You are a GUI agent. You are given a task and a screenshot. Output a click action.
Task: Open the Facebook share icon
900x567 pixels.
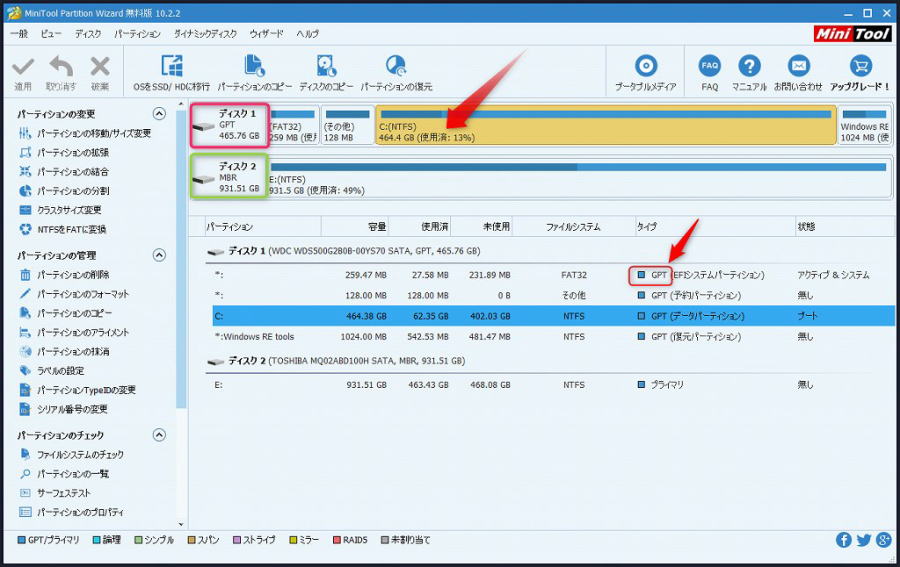844,539
